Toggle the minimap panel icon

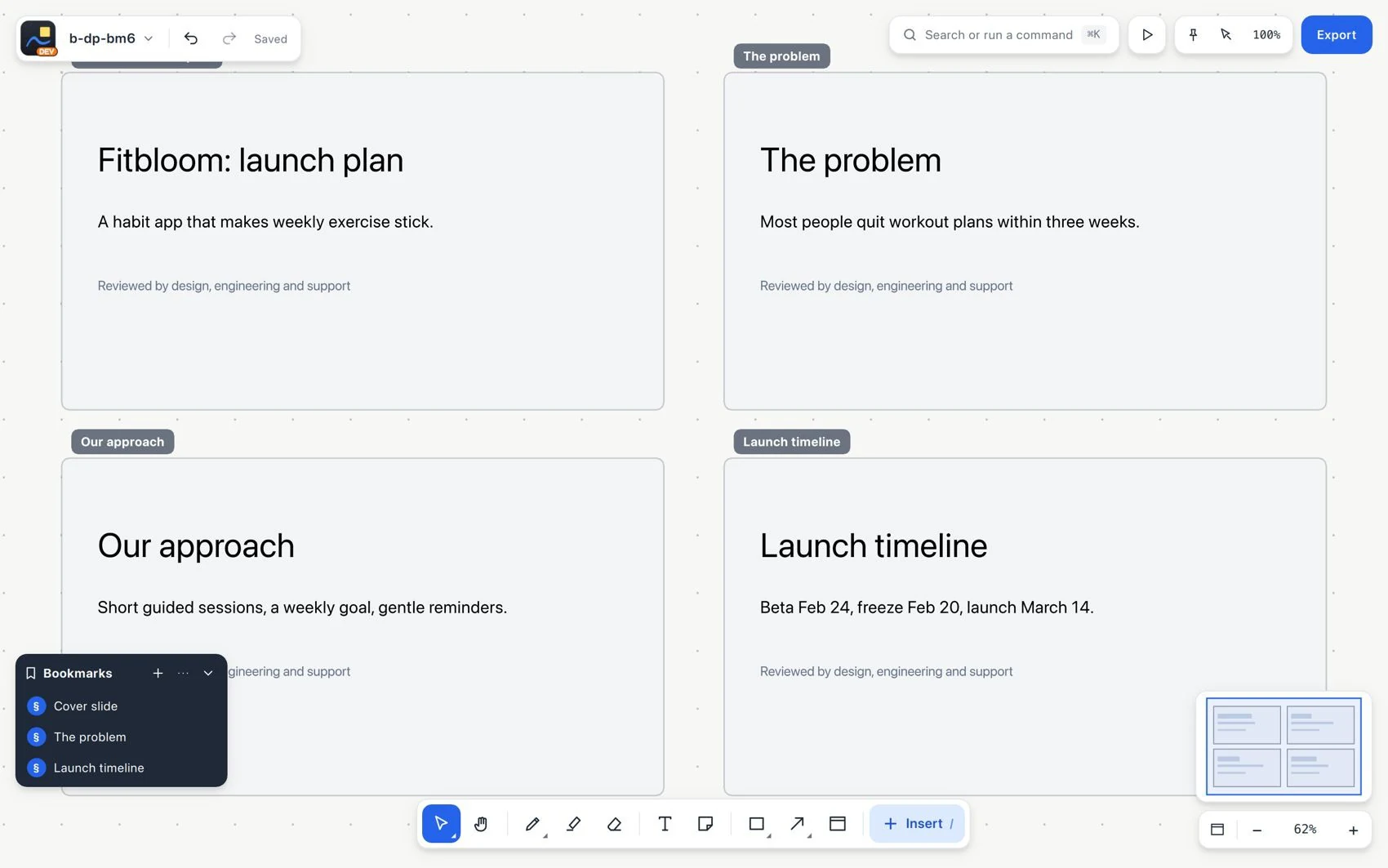tap(1217, 830)
